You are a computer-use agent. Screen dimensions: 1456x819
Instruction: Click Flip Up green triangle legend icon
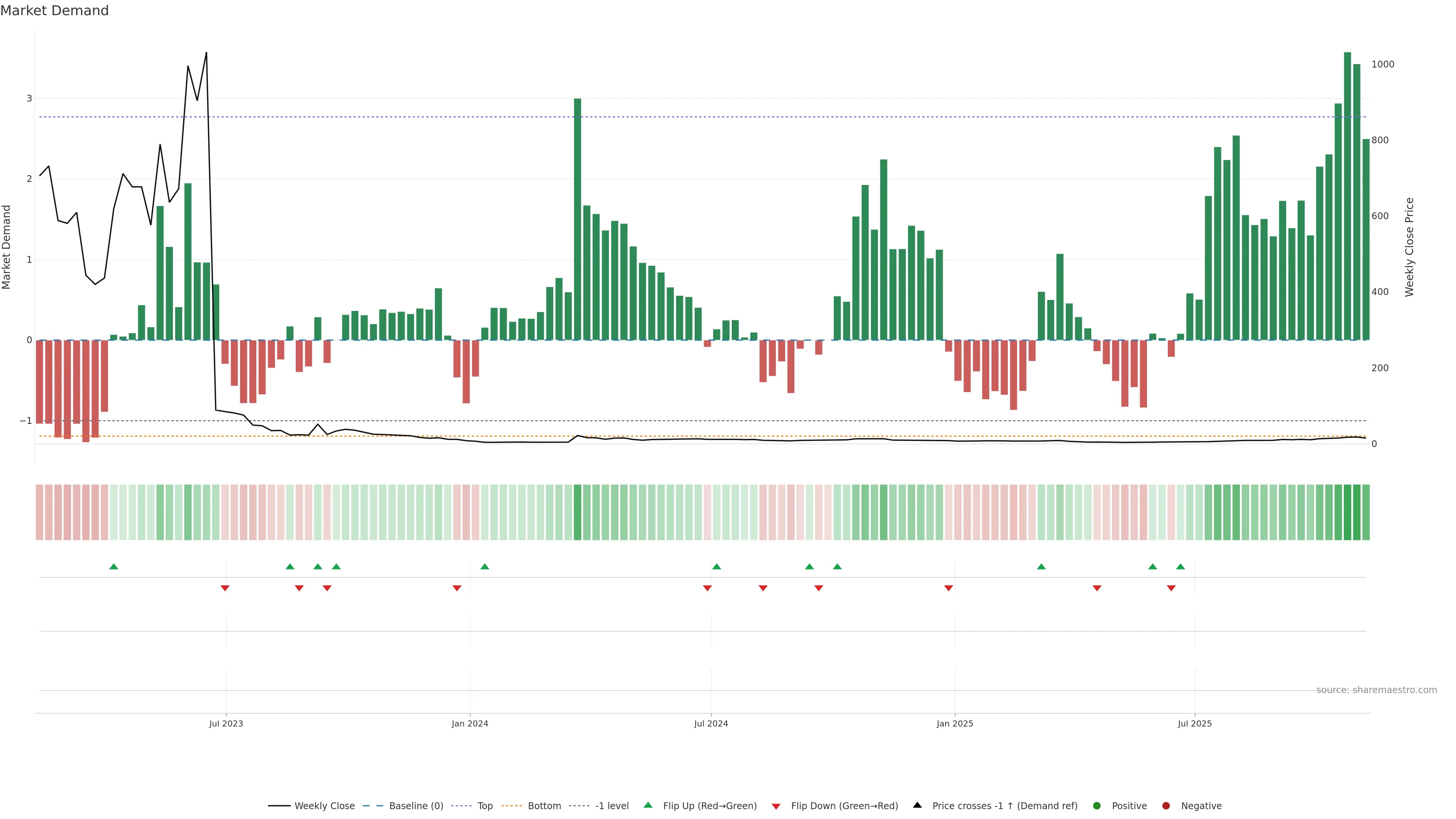coord(648,805)
